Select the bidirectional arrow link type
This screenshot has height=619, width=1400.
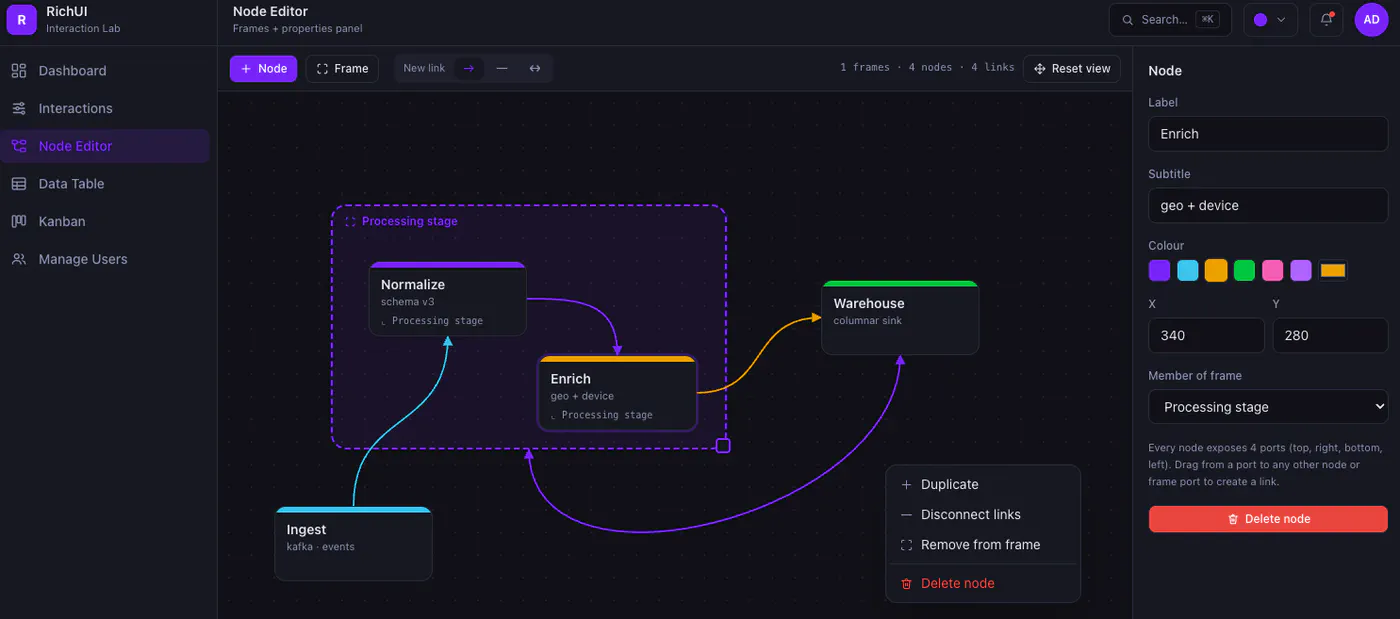pos(535,68)
